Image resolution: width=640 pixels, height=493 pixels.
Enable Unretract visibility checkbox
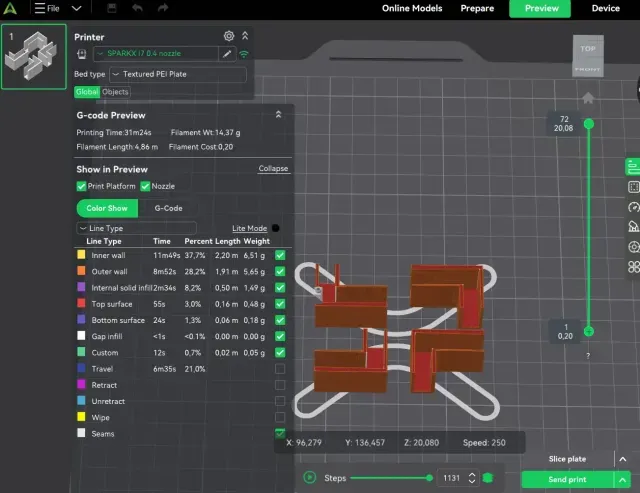pos(280,401)
